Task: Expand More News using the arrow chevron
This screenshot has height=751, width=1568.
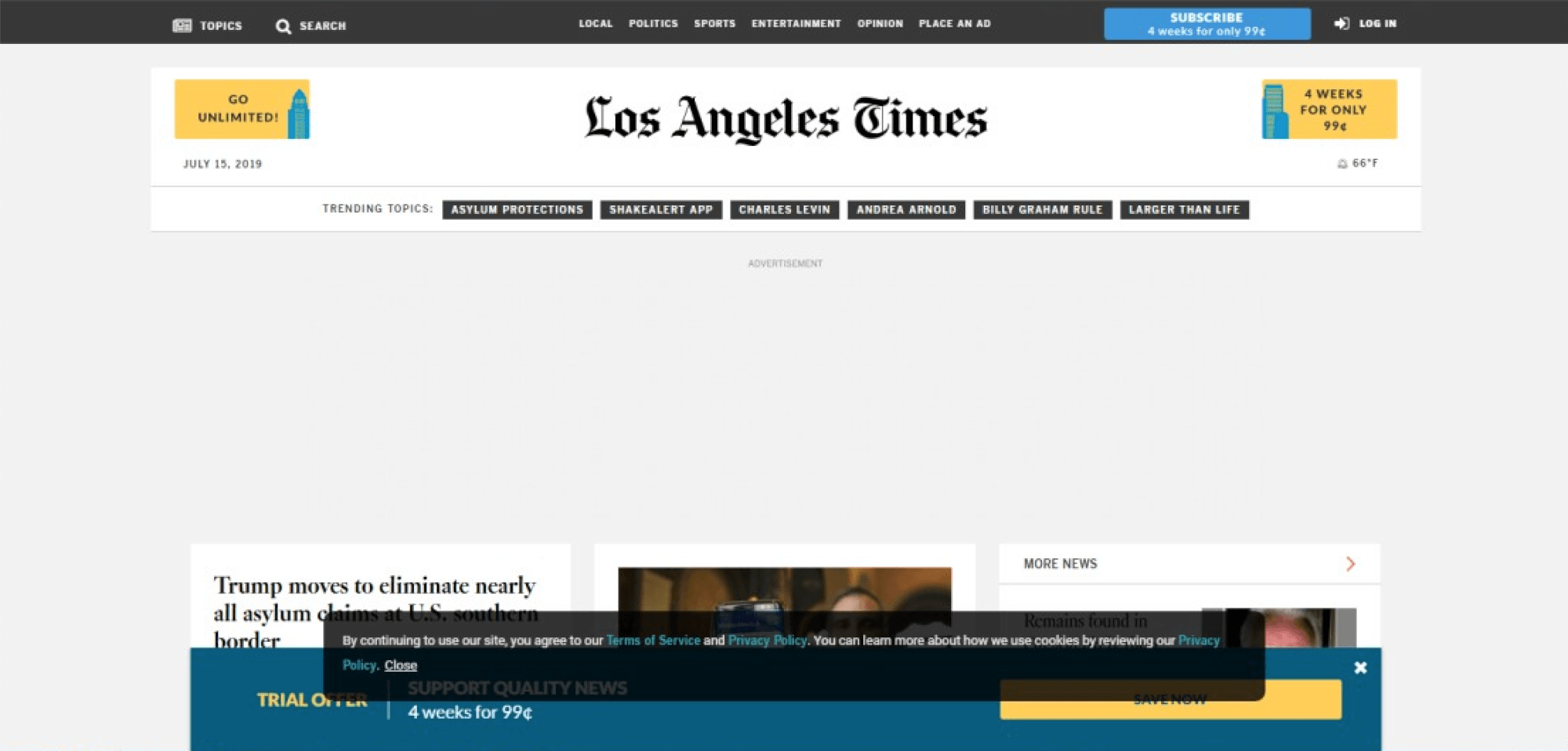Action: tap(1351, 563)
